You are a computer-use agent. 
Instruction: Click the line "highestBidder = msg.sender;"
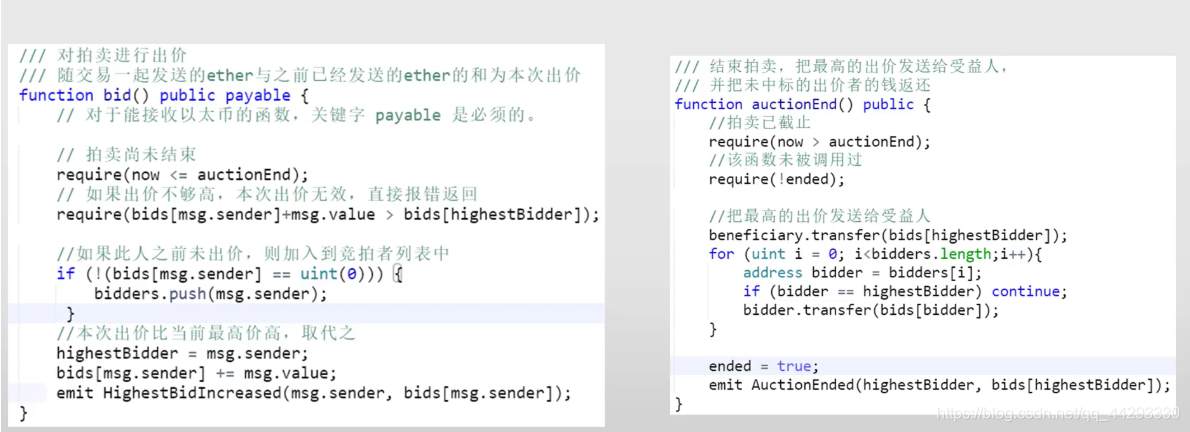pos(183,353)
